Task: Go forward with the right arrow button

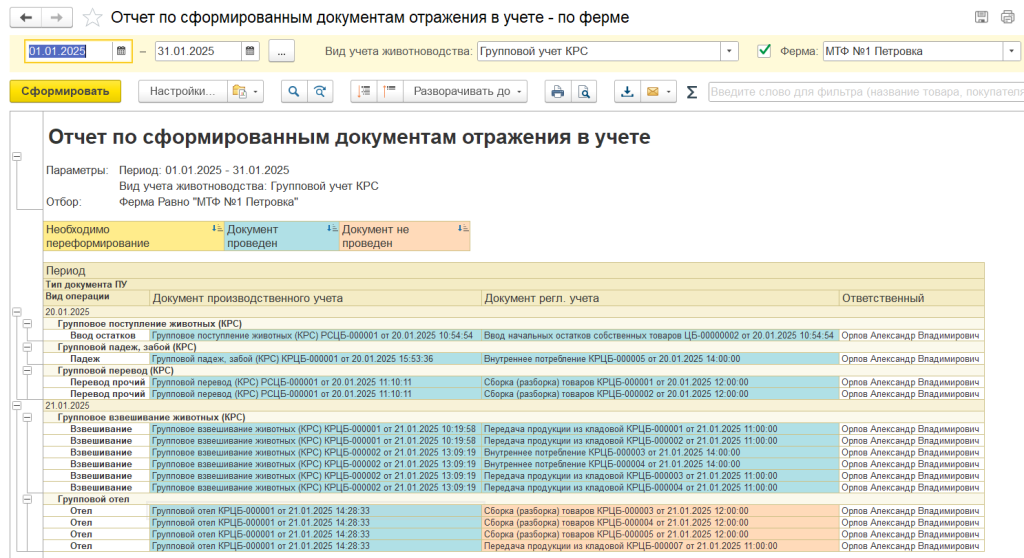Action: 57,18
